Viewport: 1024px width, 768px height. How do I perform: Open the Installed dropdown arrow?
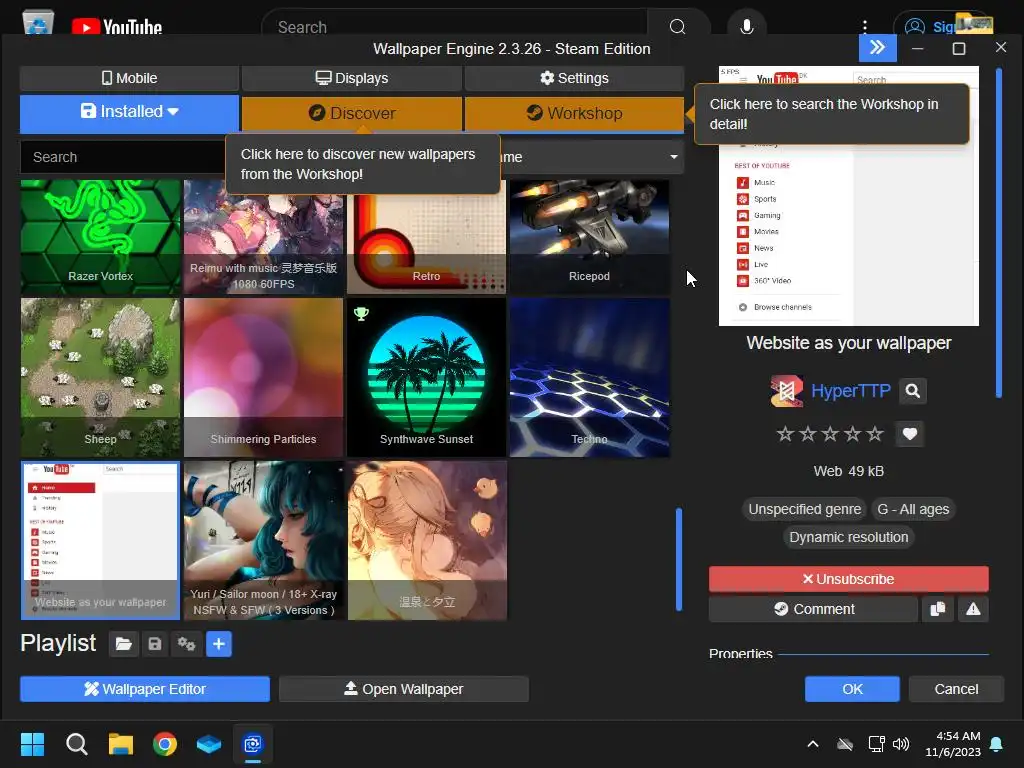click(x=173, y=112)
